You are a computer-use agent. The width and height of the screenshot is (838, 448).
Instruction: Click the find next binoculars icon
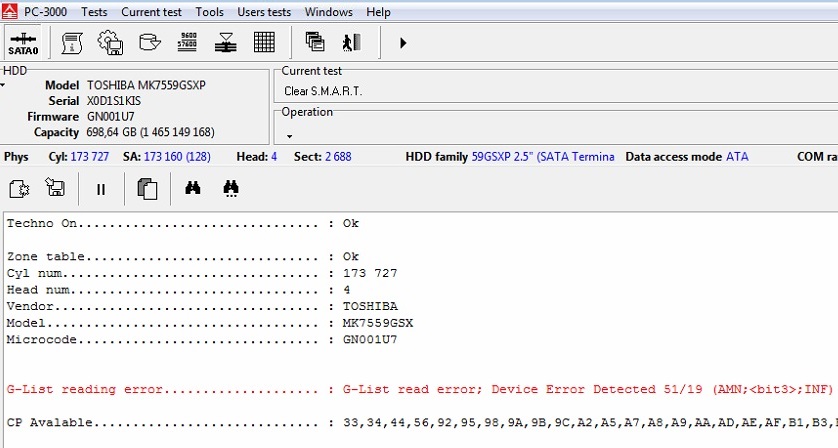point(231,188)
